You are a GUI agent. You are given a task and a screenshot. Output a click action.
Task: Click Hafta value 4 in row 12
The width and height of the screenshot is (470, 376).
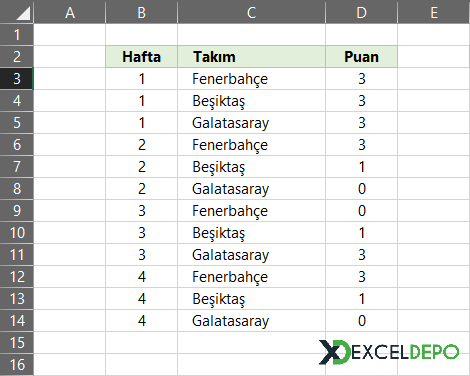pyautogui.click(x=142, y=277)
